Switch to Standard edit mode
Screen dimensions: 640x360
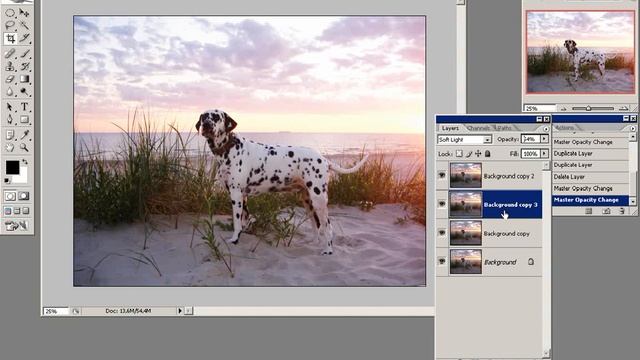click(10, 196)
